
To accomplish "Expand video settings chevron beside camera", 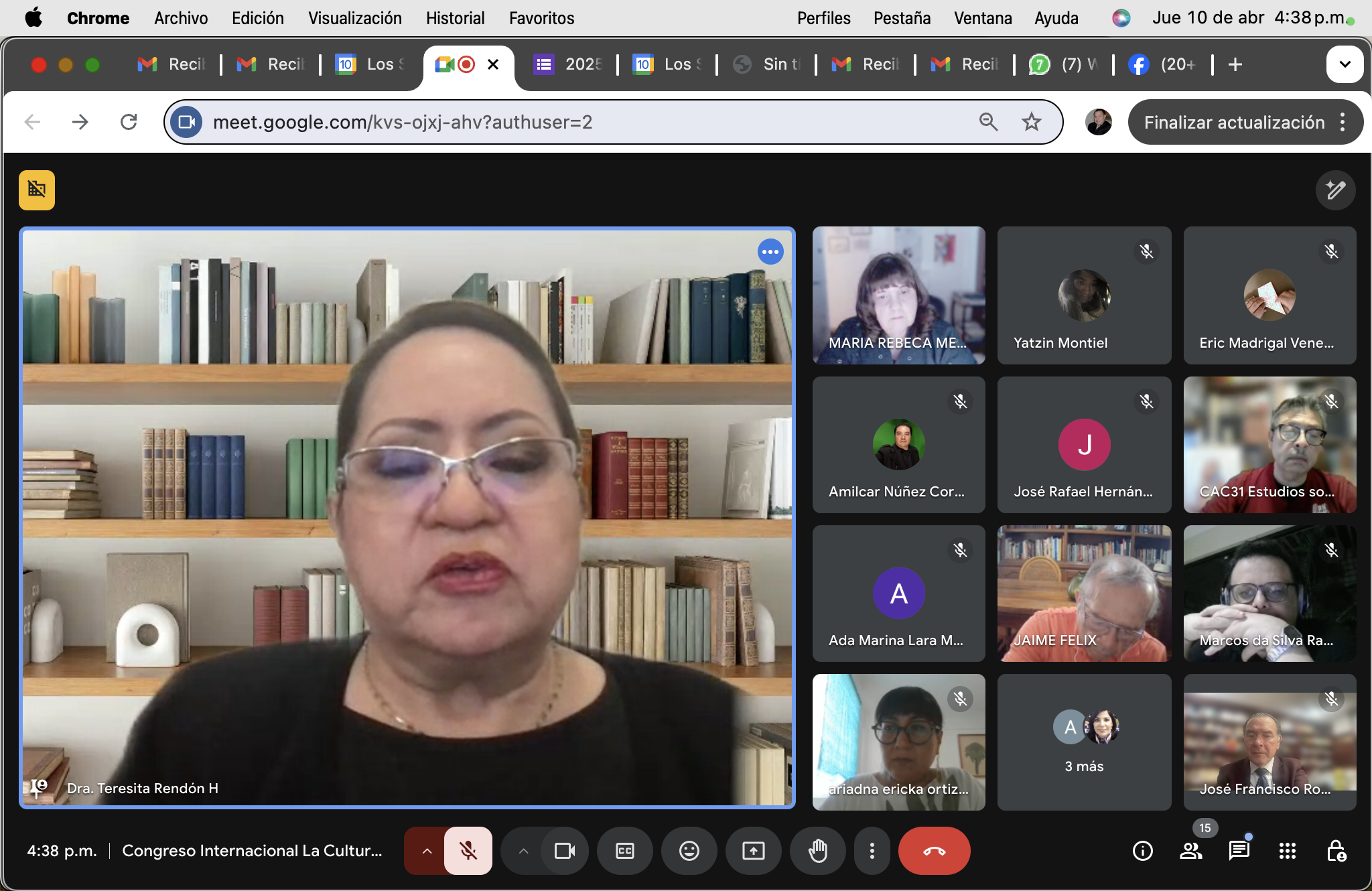I will (524, 851).
